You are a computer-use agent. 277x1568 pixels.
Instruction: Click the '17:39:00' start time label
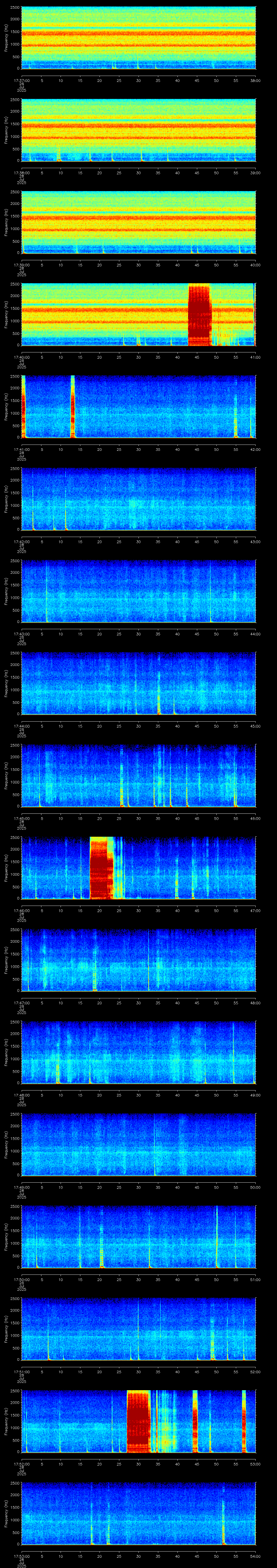(x=21, y=265)
